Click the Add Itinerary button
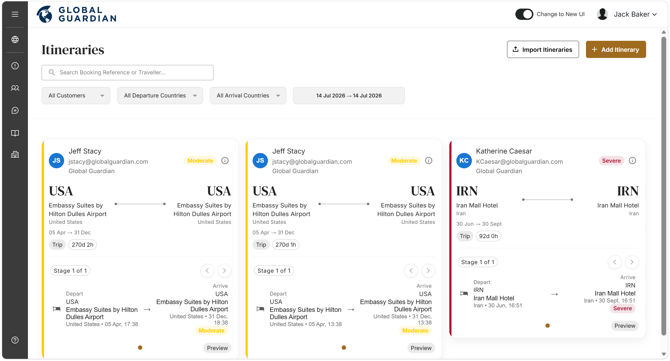This screenshot has width=670, height=361. coord(616,50)
